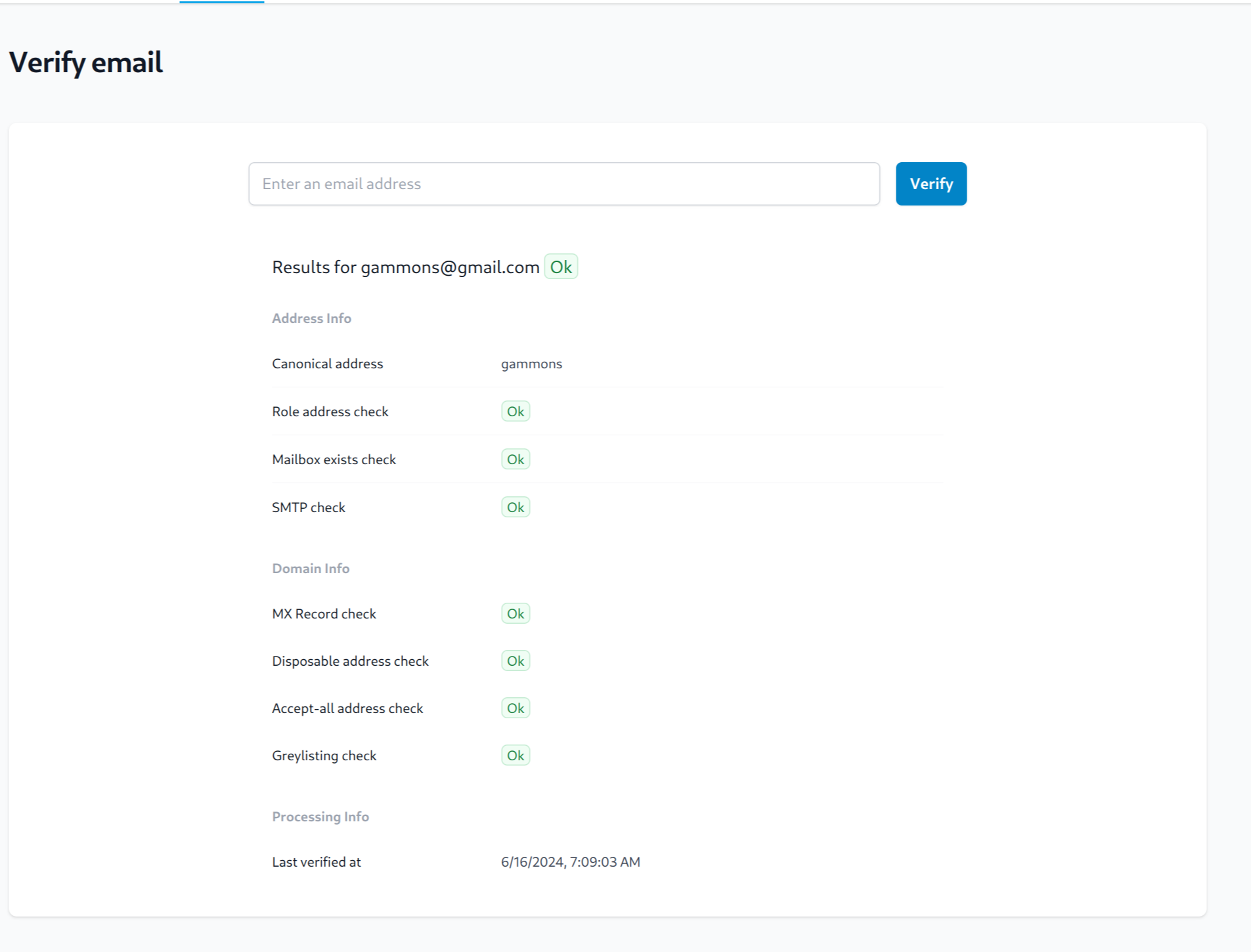
Task: Click the Address Info section heading
Action: pos(311,318)
